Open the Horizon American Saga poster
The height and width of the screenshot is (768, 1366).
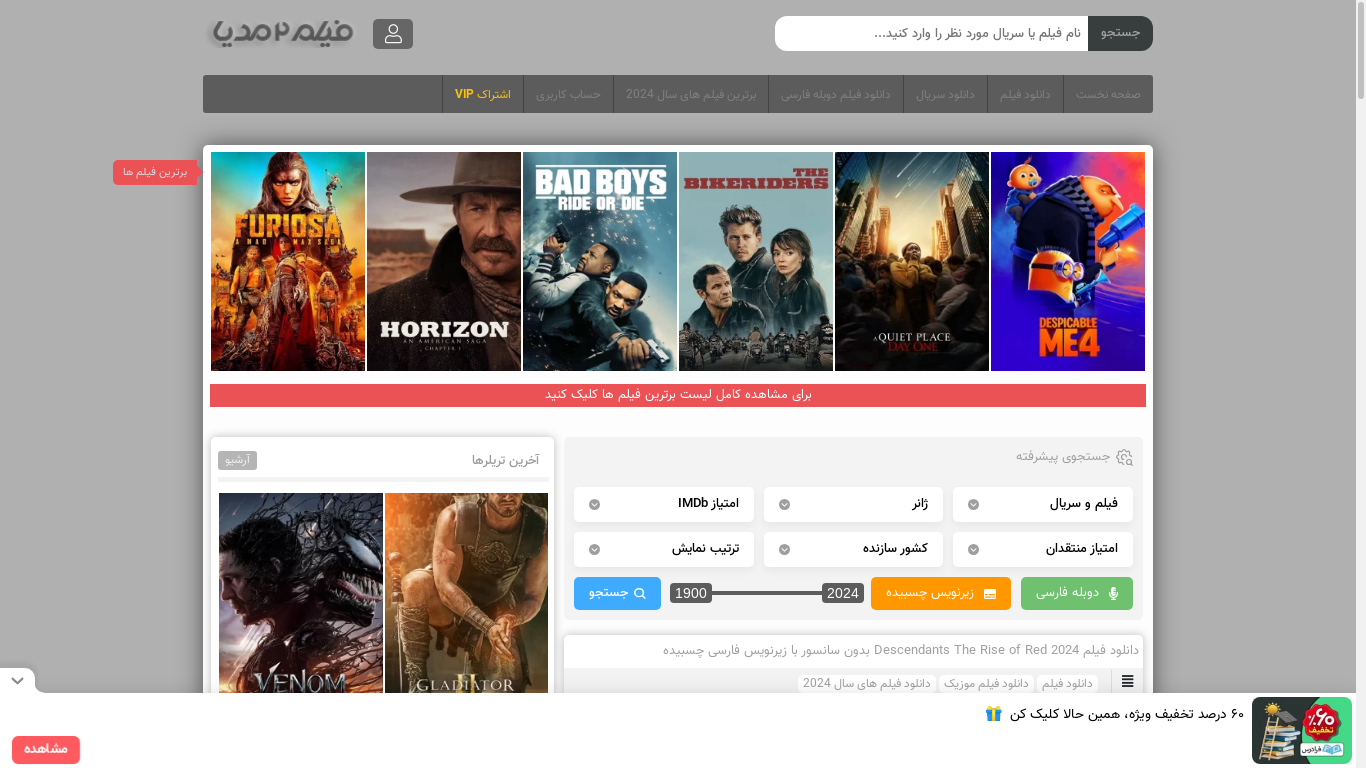click(x=444, y=261)
